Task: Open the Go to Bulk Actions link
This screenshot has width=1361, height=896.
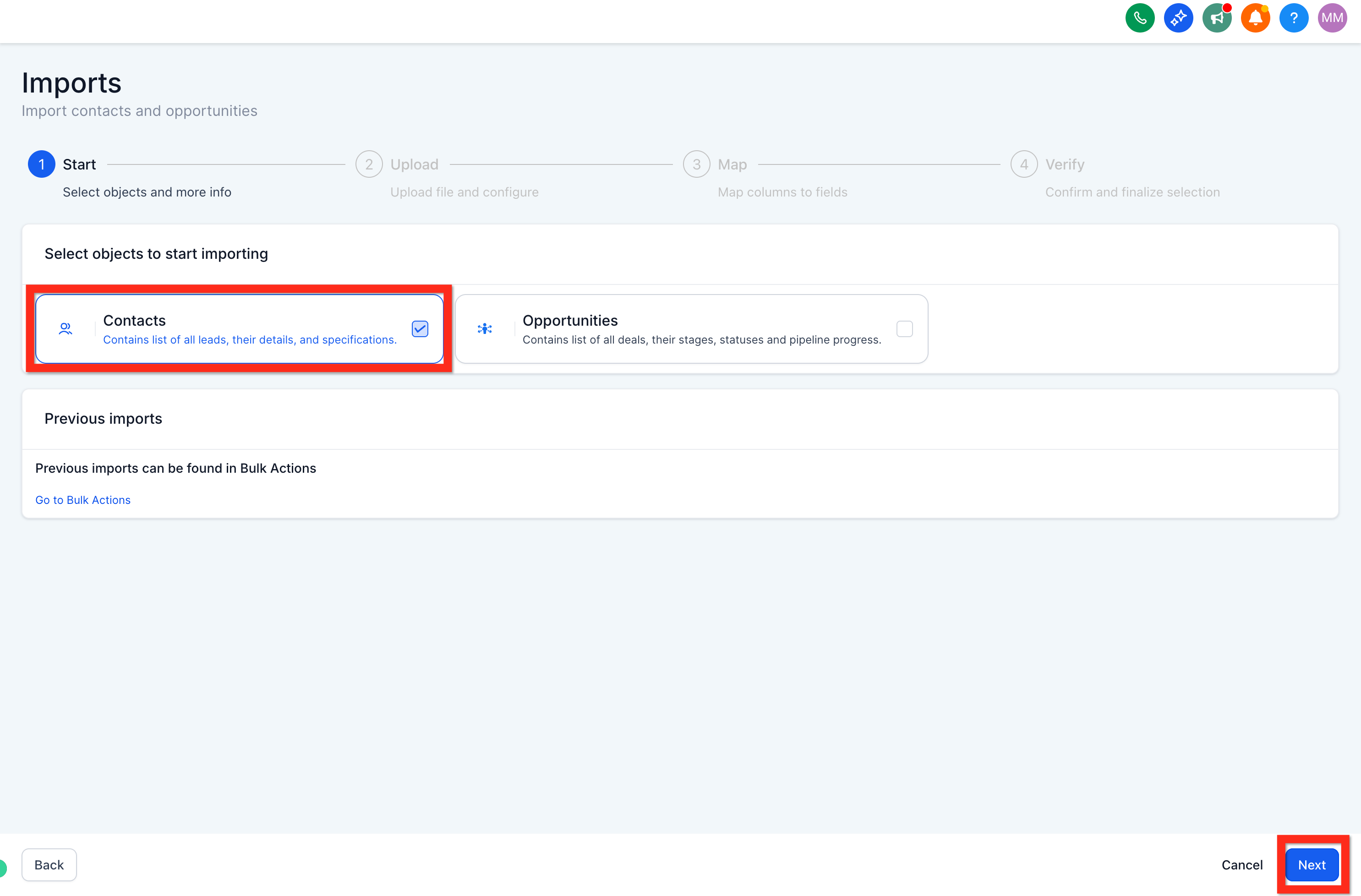Action: coord(83,500)
